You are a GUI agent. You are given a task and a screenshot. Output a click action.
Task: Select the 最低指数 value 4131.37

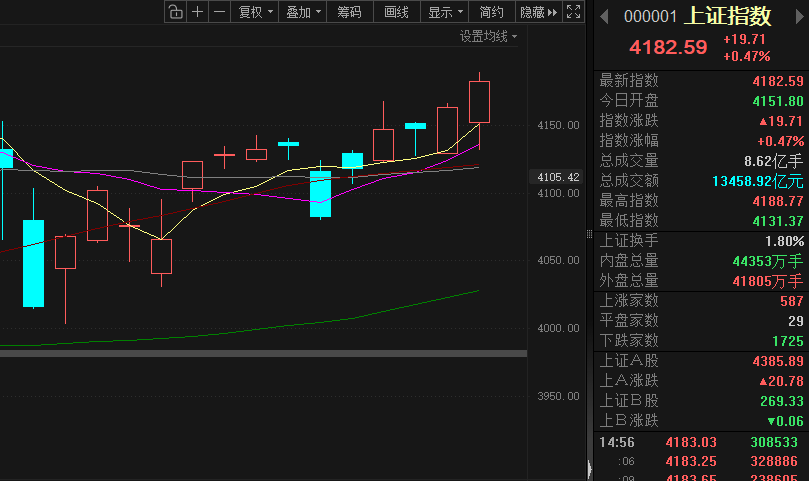pyautogui.click(x=778, y=221)
